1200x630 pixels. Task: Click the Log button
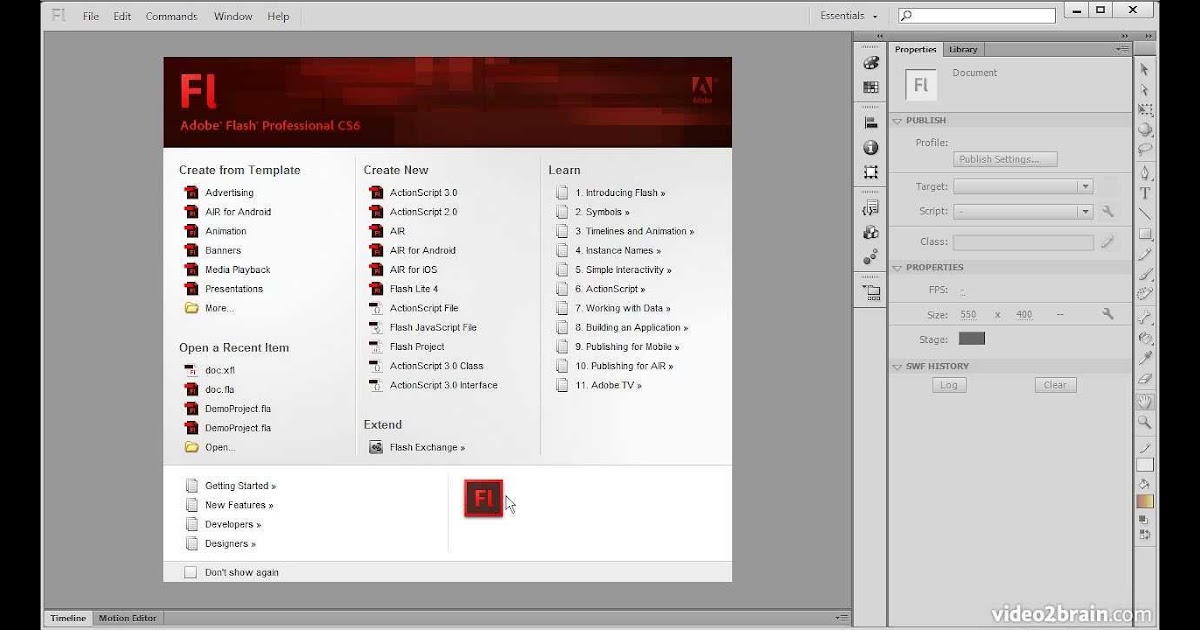click(x=949, y=385)
